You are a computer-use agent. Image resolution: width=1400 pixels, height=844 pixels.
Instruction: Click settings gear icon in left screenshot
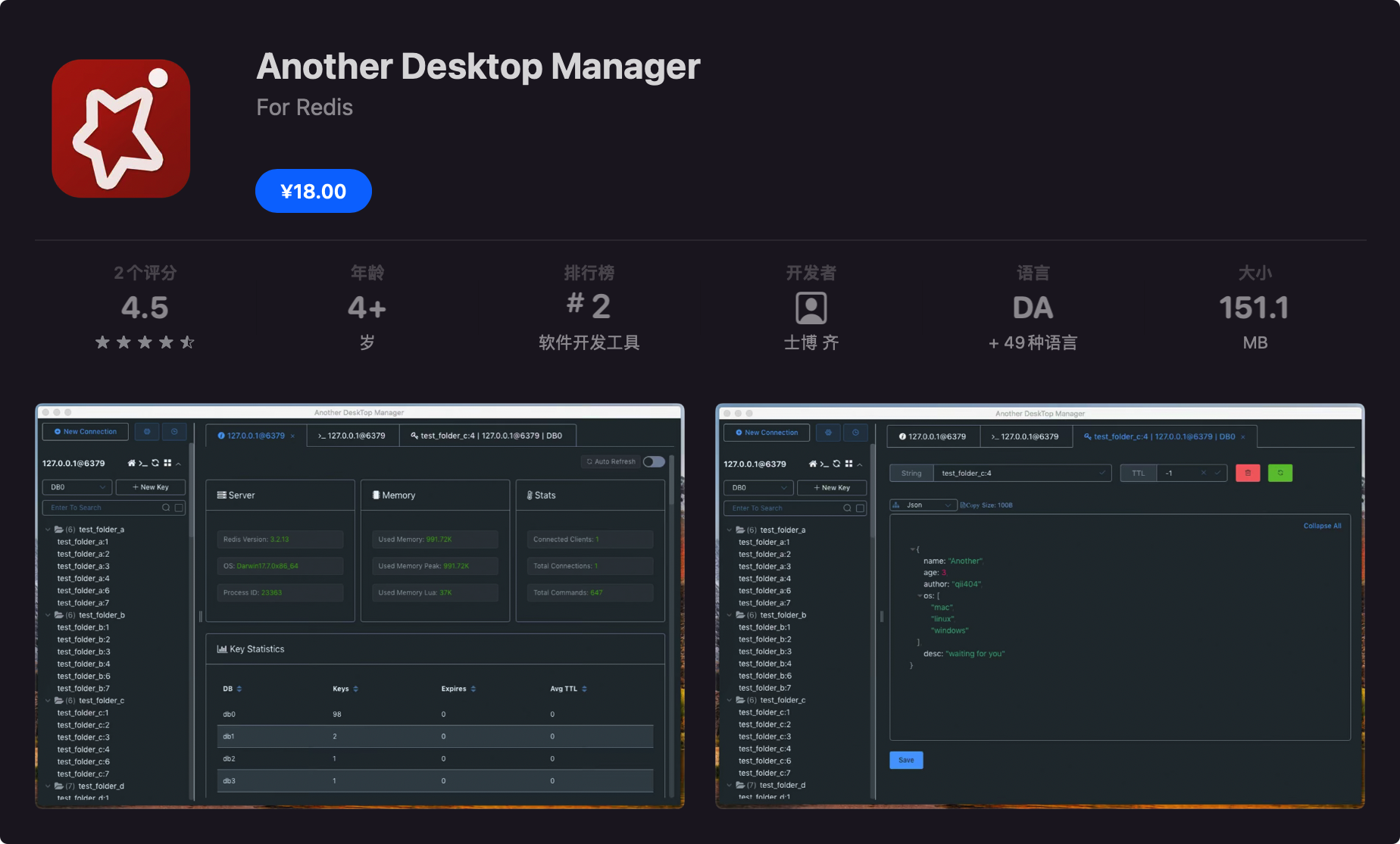pos(147,432)
